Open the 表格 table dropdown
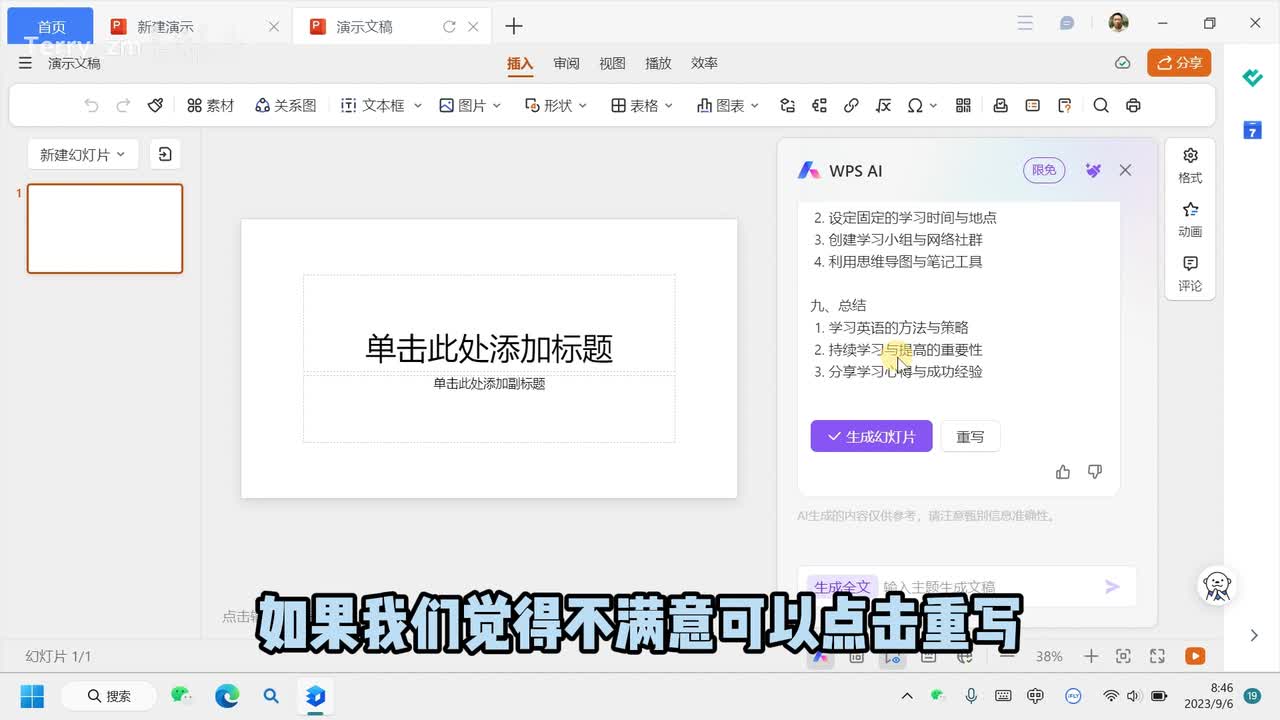 tap(642, 105)
